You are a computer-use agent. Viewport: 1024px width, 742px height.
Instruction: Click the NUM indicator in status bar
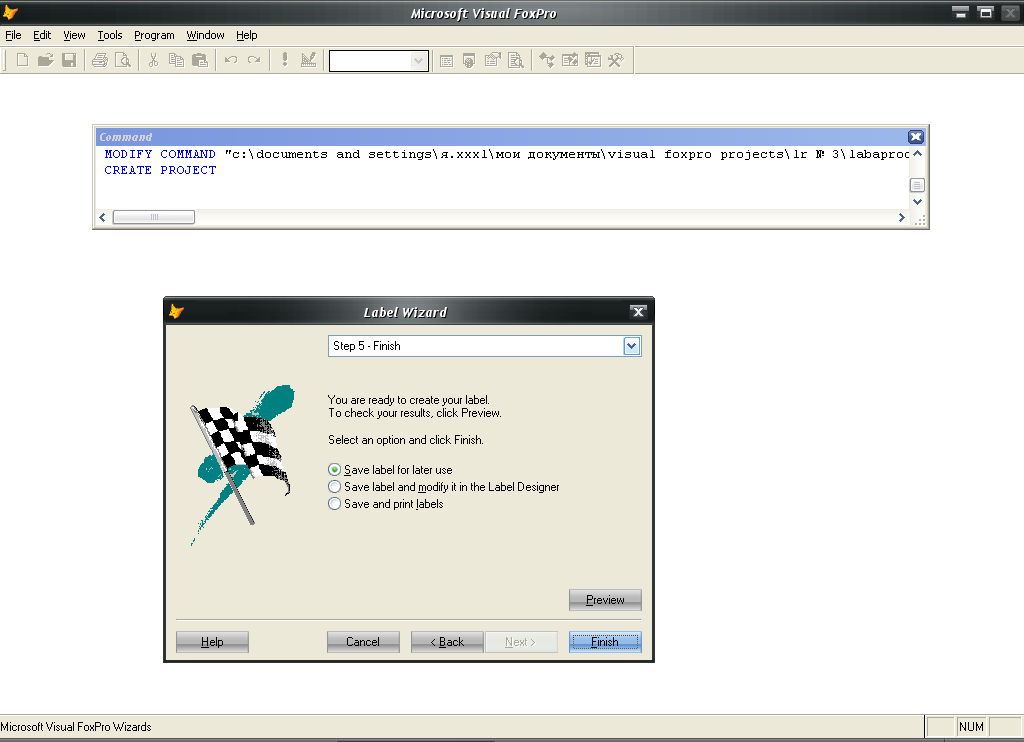[971, 726]
